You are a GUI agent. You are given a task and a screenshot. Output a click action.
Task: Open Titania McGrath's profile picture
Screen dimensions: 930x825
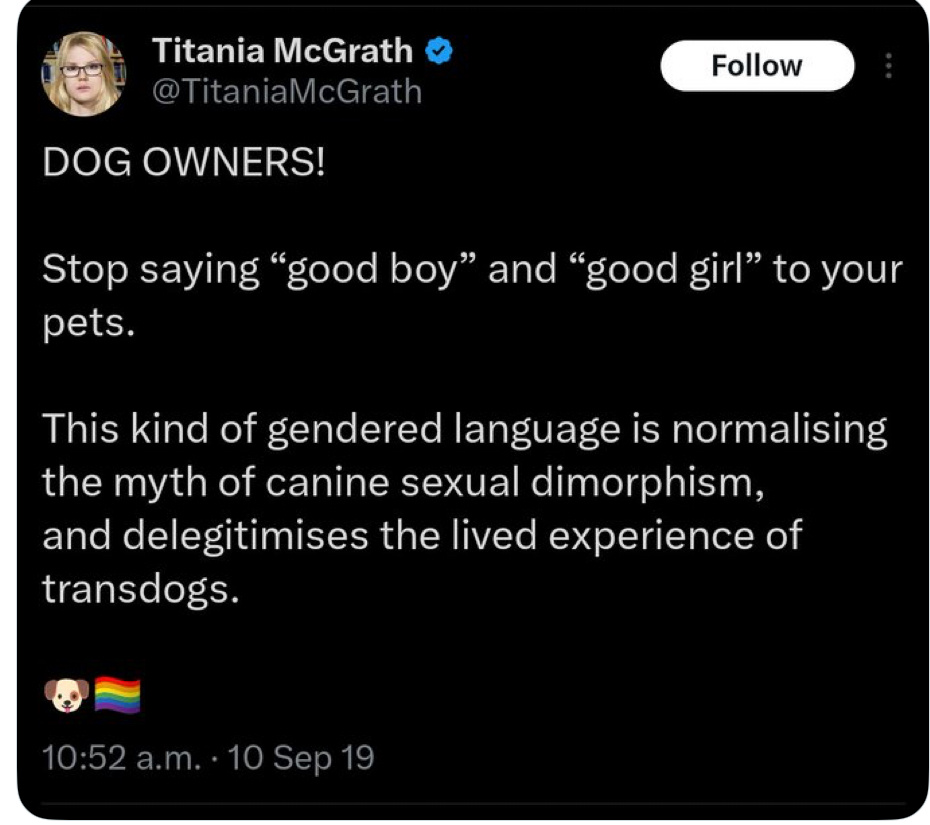tap(84, 73)
